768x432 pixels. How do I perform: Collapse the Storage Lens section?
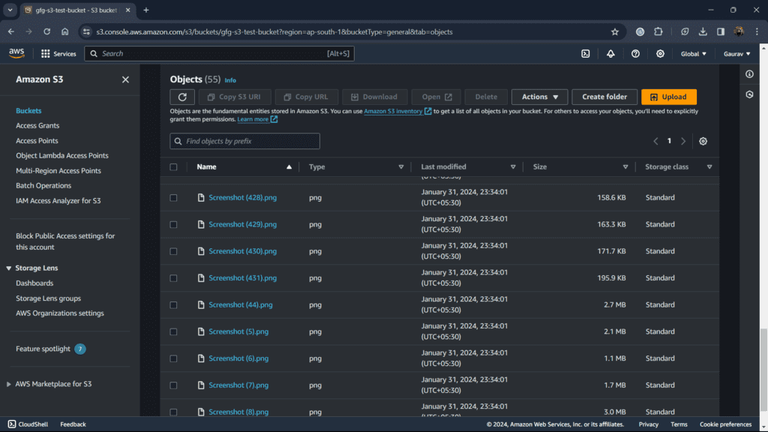pyautogui.click(x=9, y=268)
